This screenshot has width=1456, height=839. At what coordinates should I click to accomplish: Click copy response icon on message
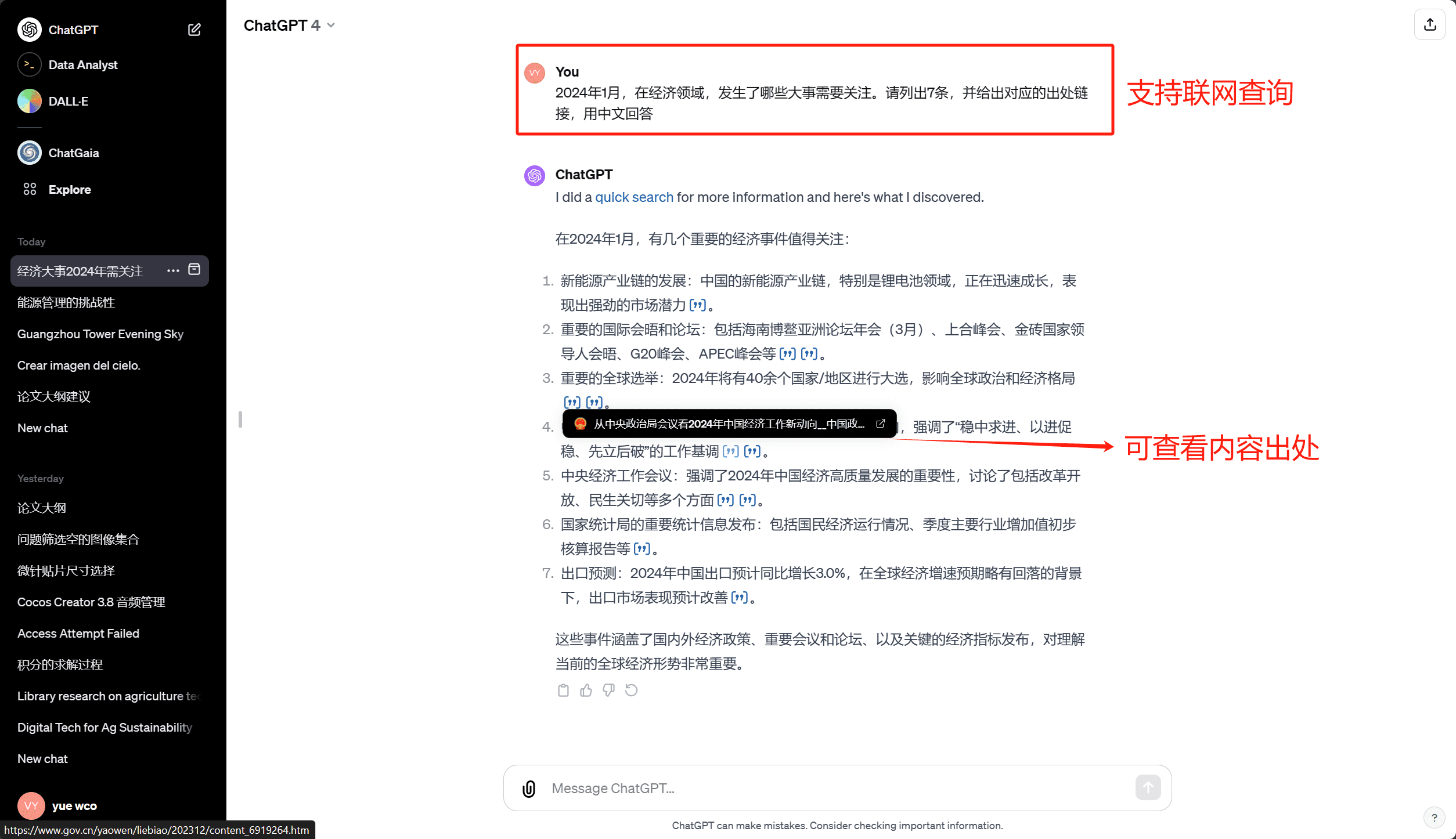tap(563, 690)
